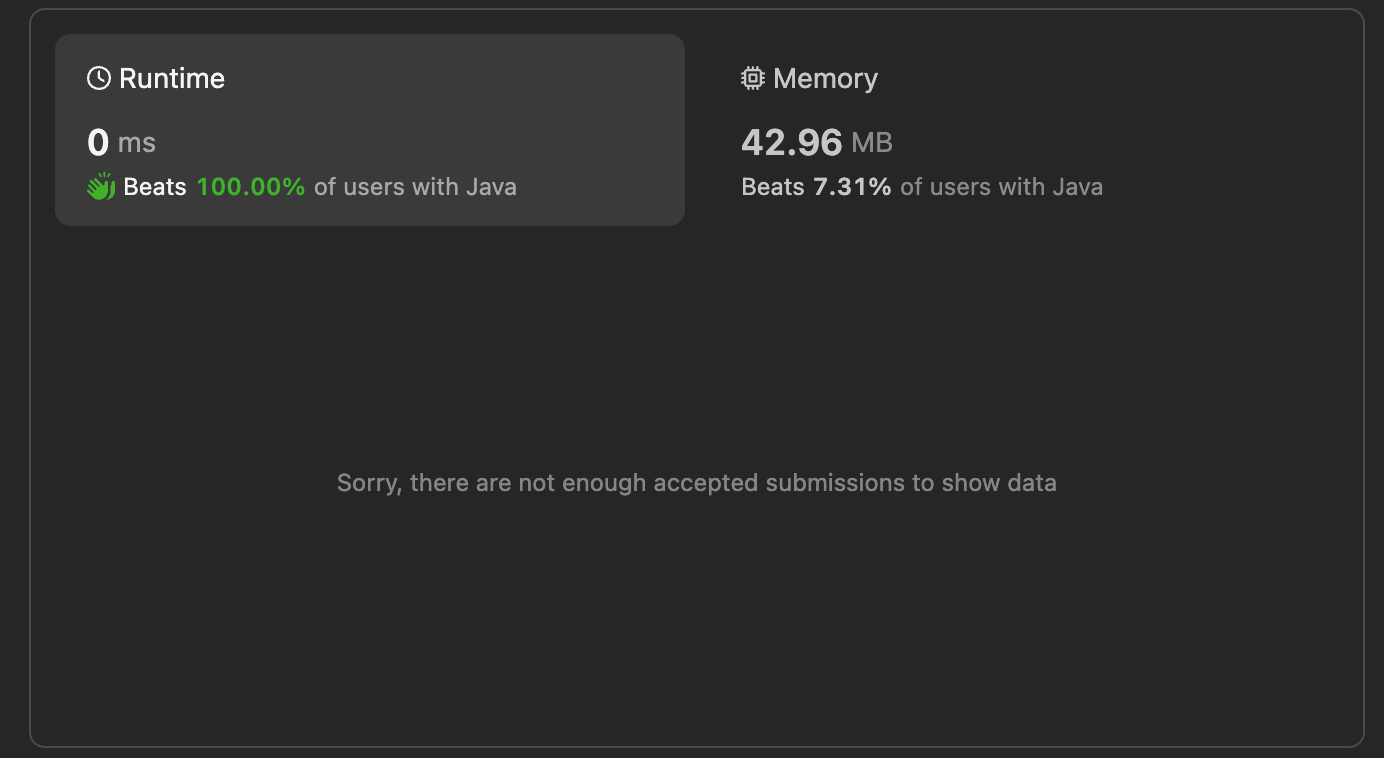Click the Memory heading text

point(826,78)
